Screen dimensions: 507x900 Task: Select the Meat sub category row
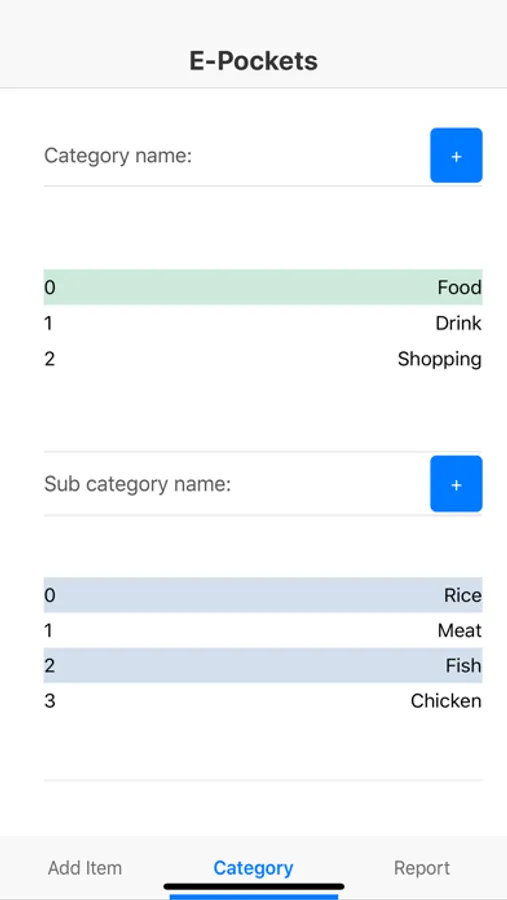263,631
